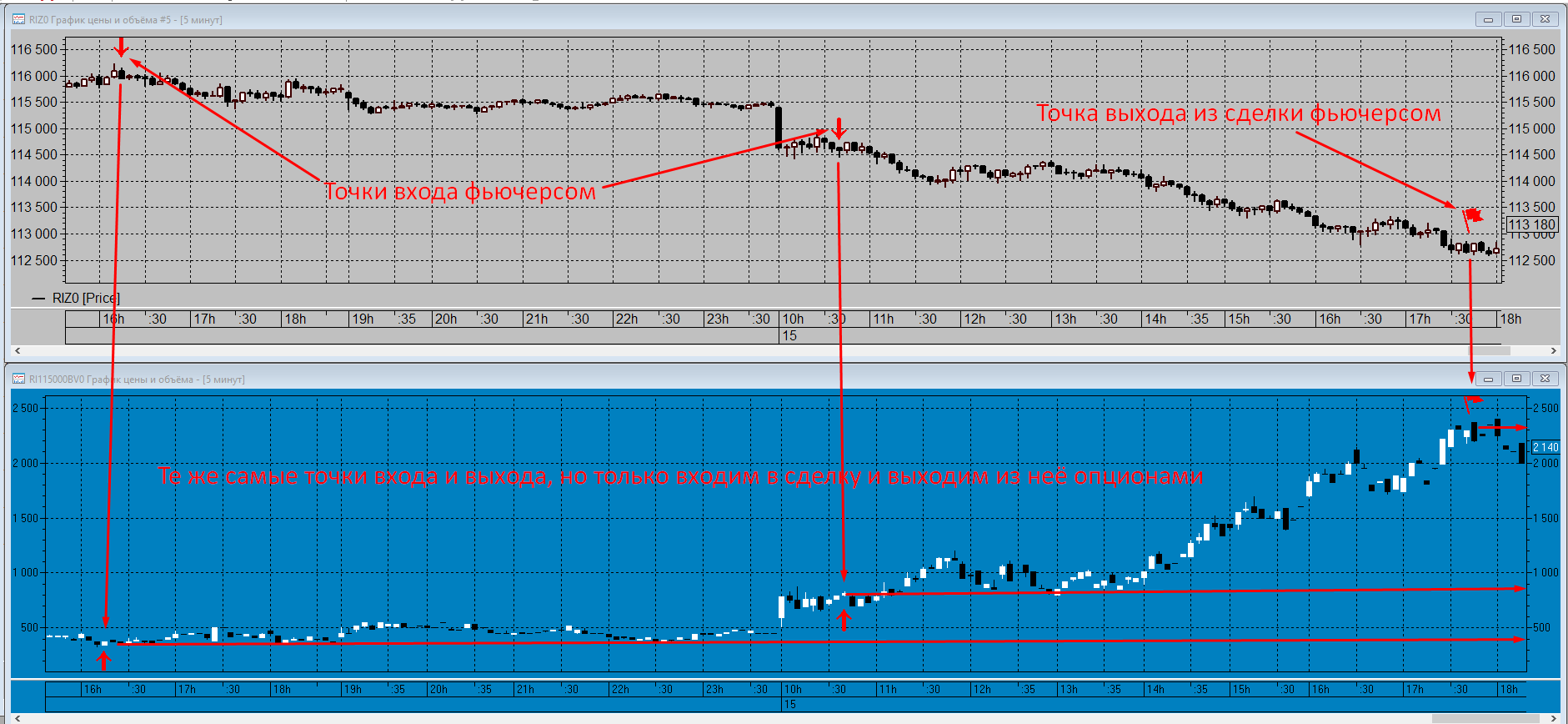This screenshot has height=724, width=1568.
Task: Click right scroll arrow under the RIZ0 chart
Action: pos(1554,351)
